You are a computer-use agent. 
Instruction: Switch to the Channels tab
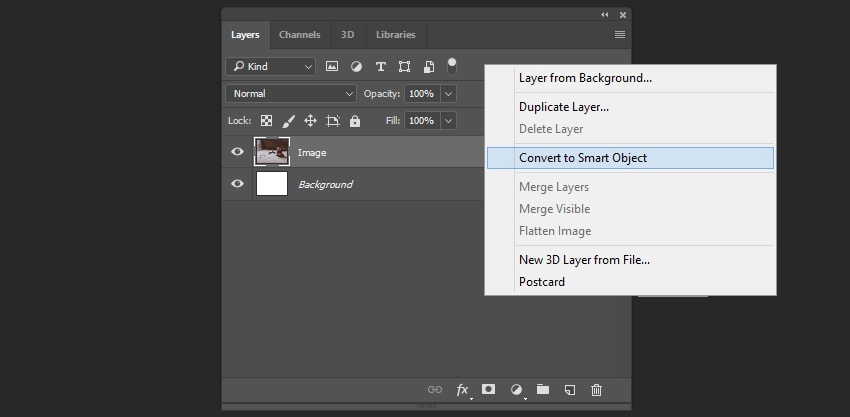pyautogui.click(x=299, y=35)
